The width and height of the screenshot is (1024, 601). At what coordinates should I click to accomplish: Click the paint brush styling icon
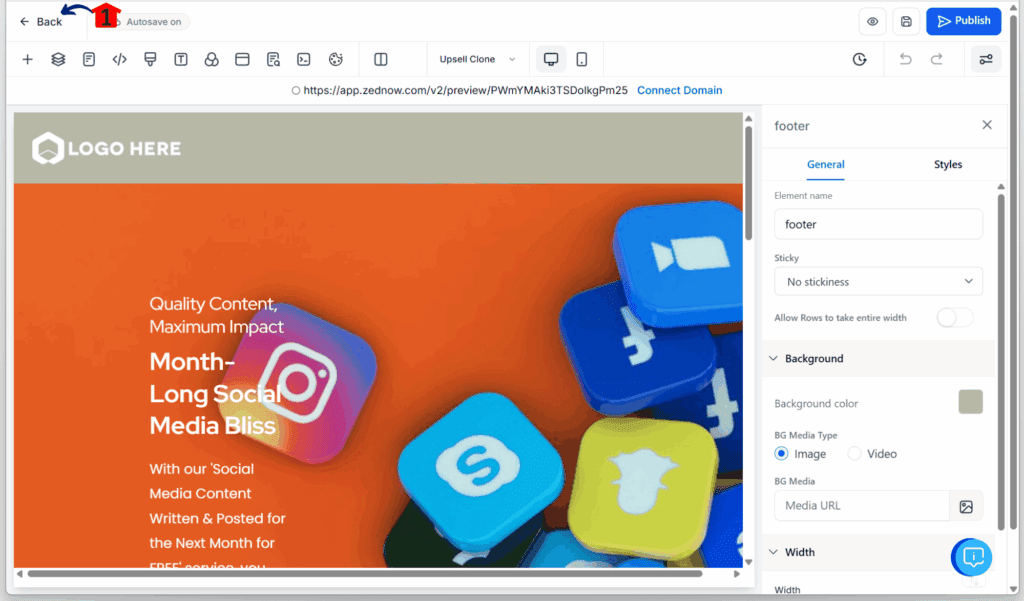point(150,59)
